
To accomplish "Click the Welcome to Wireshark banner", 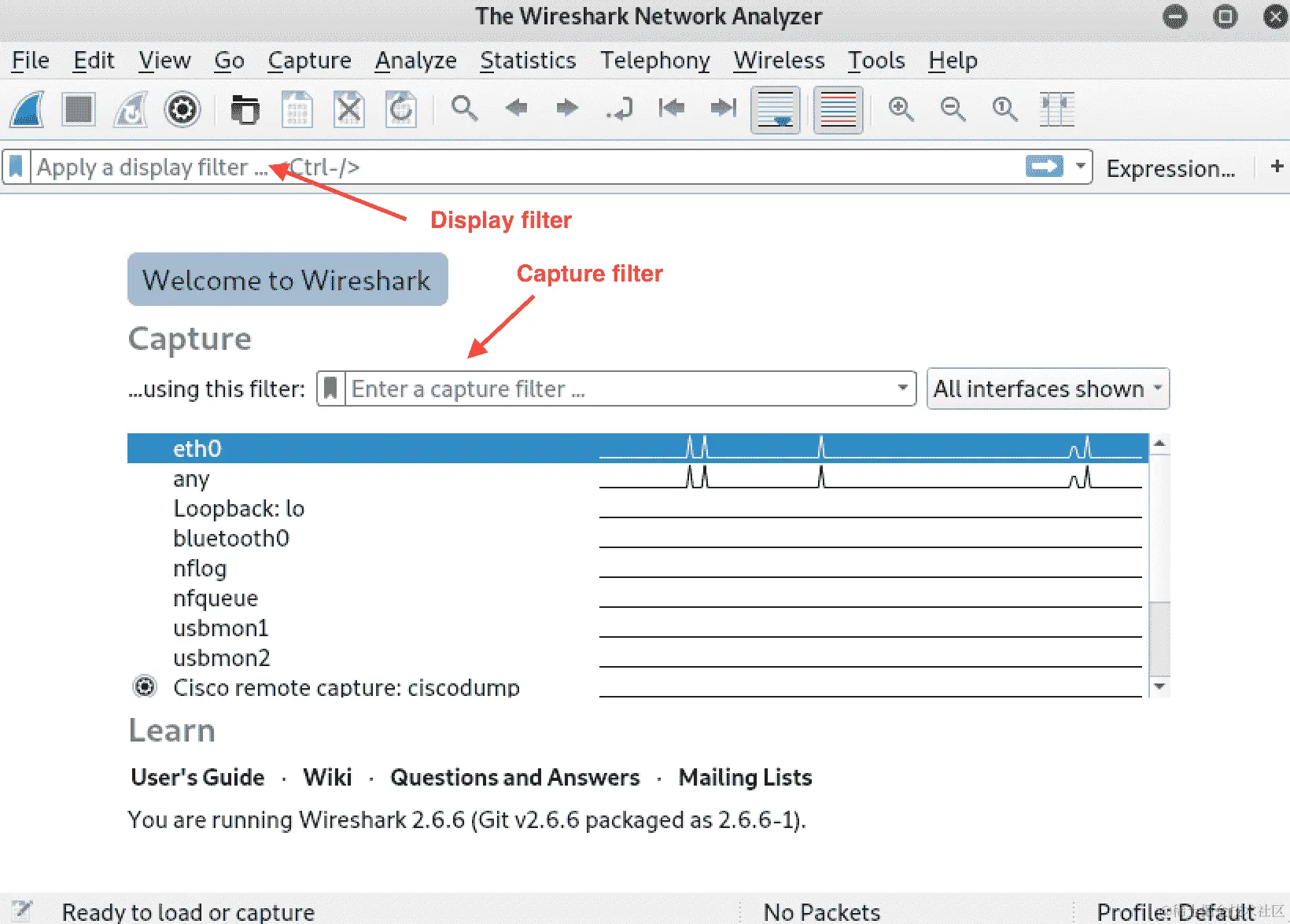I will [x=287, y=279].
